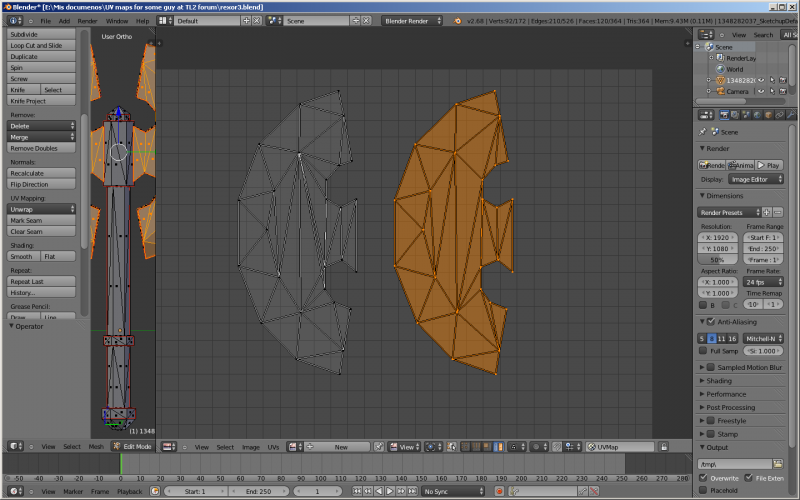Image resolution: width=800 pixels, height=500 pixels.
Task: Open the Display Image Editor dropdown
Action: (x=755, y=180)
